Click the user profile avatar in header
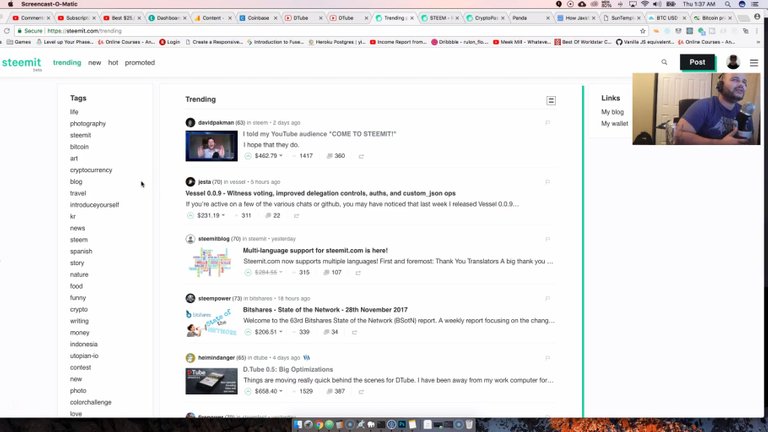The width and height of the screenshot is (768, 432). (733, 62)
